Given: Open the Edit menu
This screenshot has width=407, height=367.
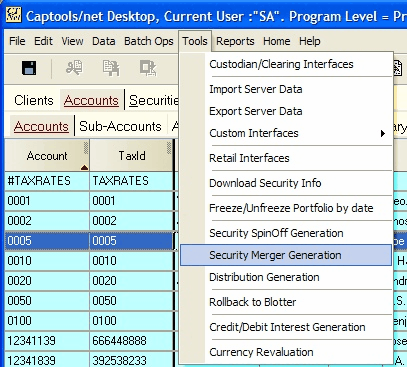Looking at the screenshot, I should click(x=43, y=41).
